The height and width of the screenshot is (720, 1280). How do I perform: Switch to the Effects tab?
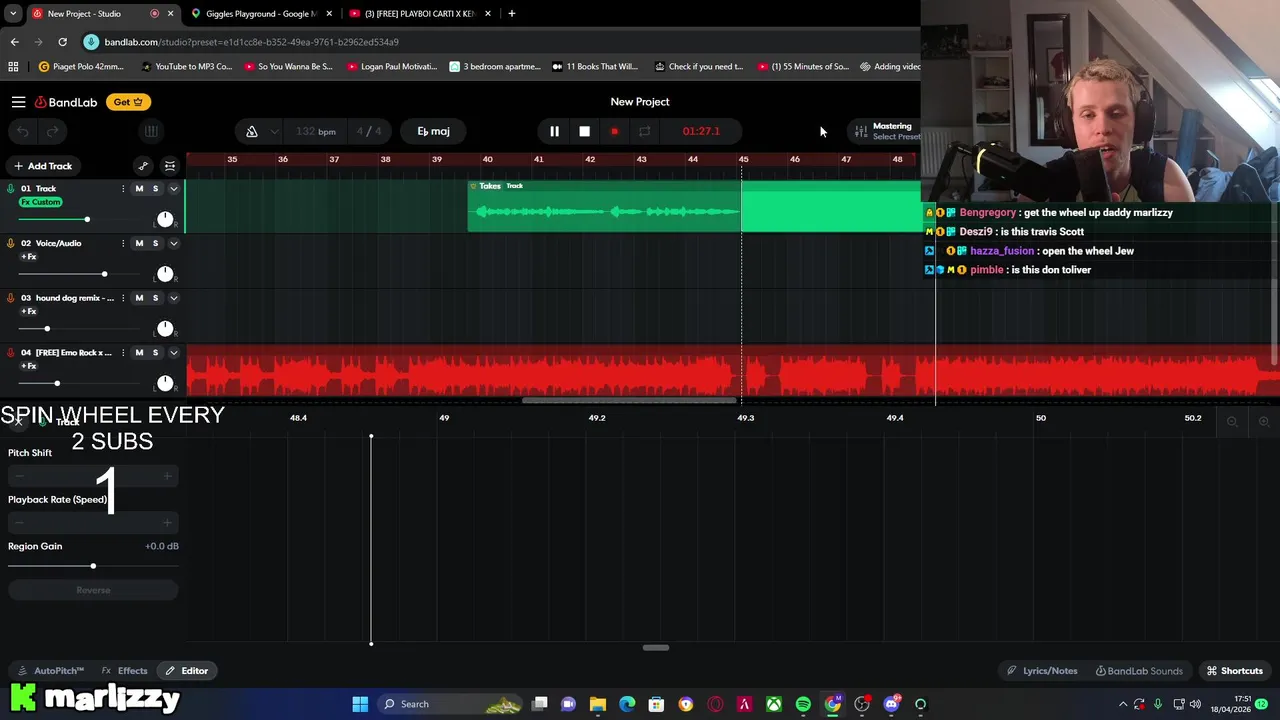pyautogui.click(x=125, y=671)
